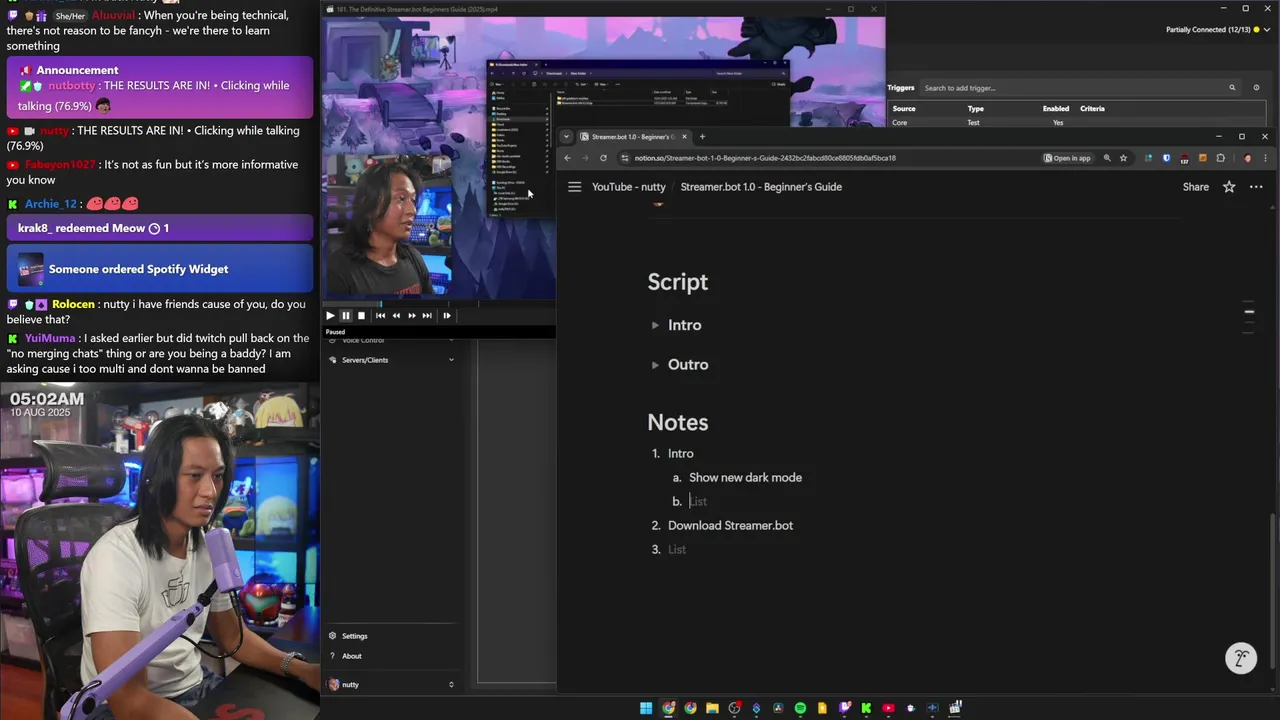Open the Windows Start menu
The image size is (1280, 720).
[x=646, y=708]
